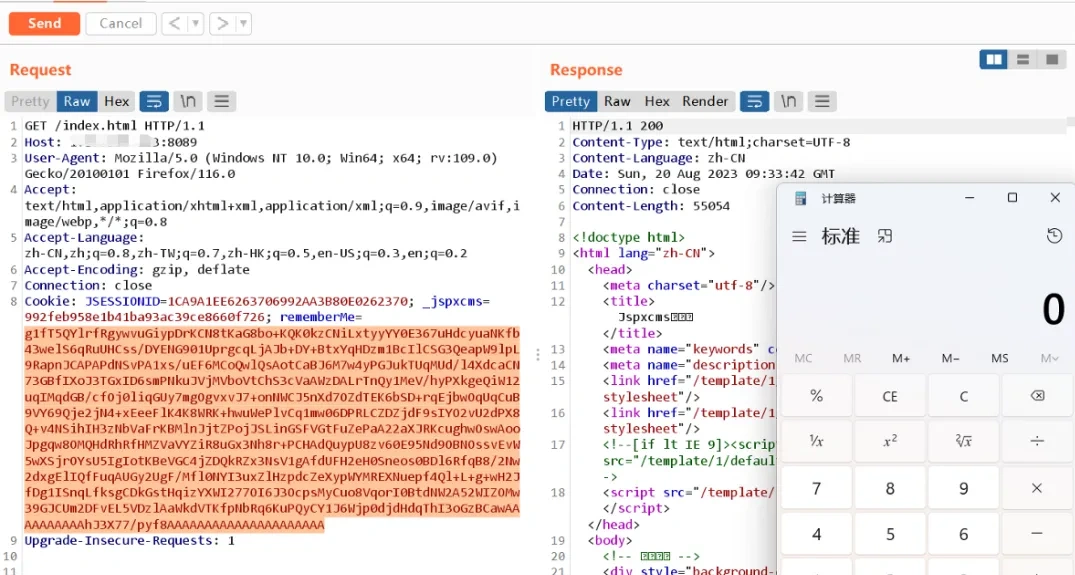Click the calculator M− memory subtract button

point(950,358)
